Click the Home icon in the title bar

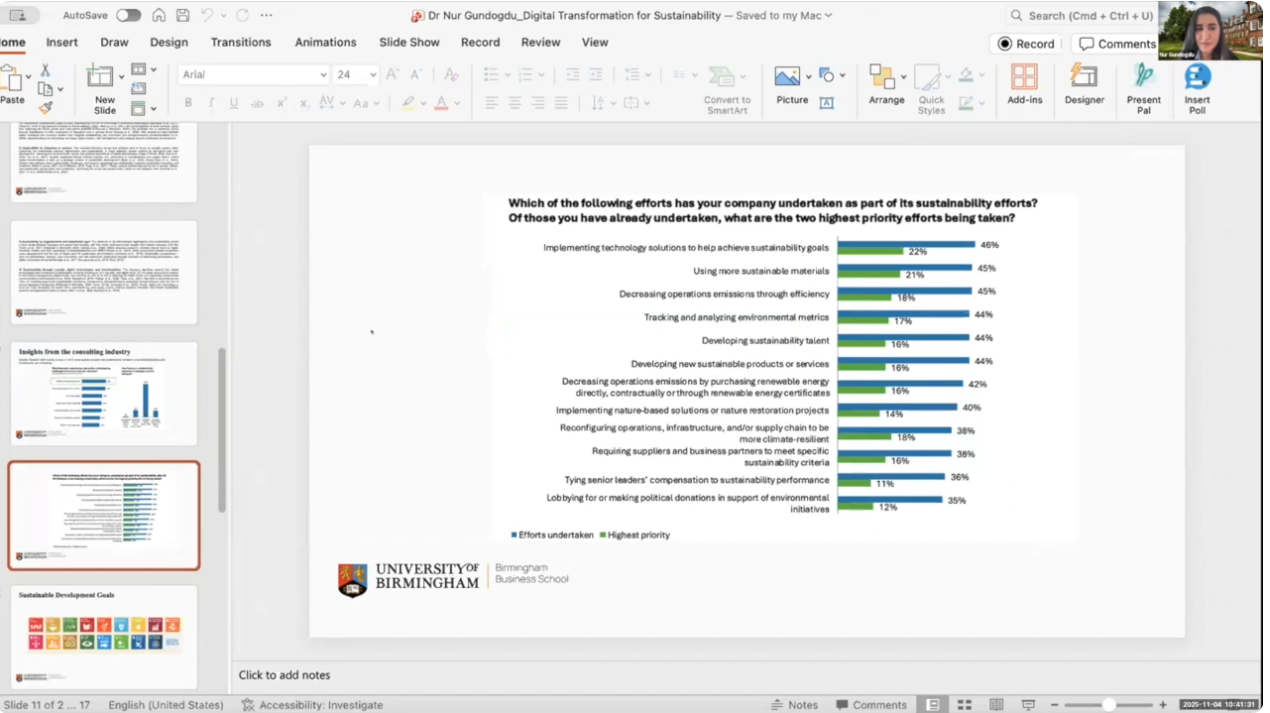point(159,15)
